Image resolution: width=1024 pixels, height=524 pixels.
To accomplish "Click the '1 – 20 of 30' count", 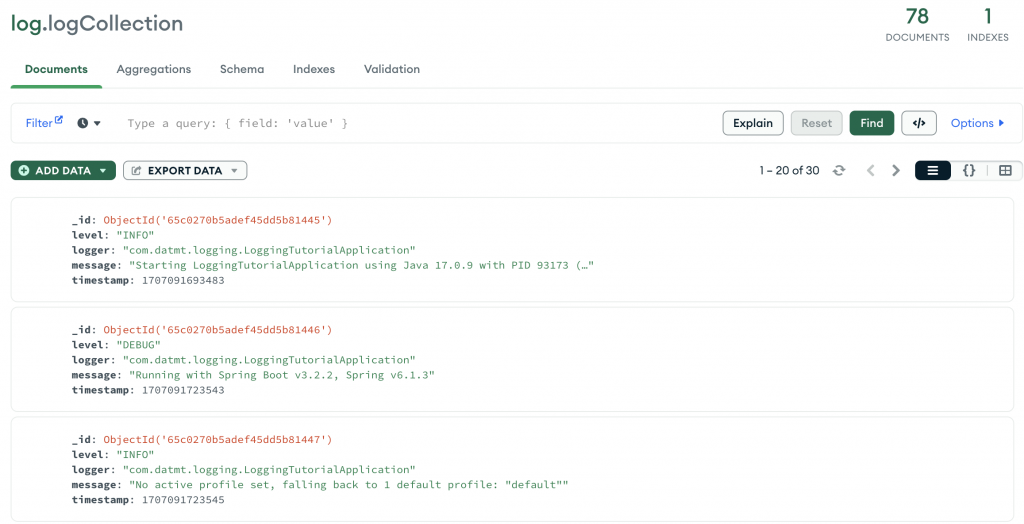I will [789, 171].
